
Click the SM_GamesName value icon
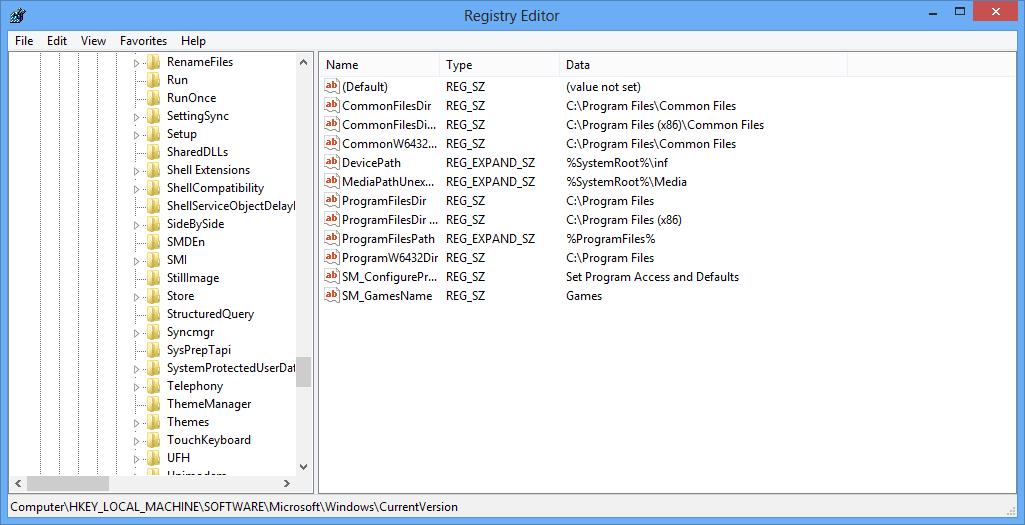tap(332, 295)
